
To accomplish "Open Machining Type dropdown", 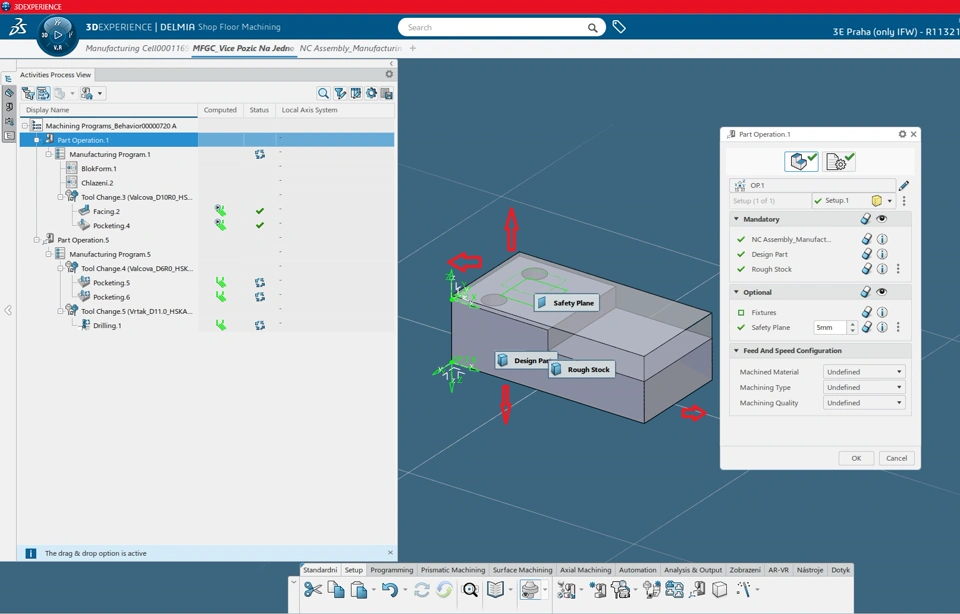I will (x=864, y=387).
